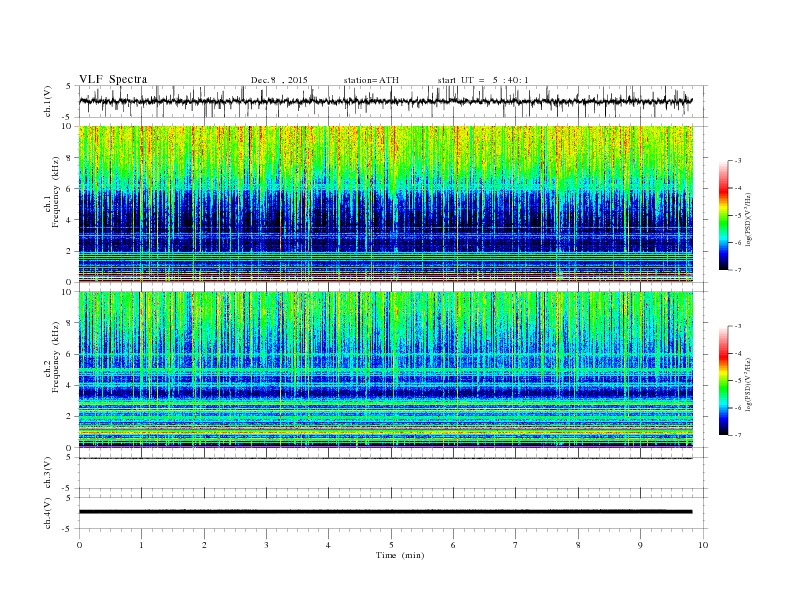Click the "VLF Spectra" title text

113,79
